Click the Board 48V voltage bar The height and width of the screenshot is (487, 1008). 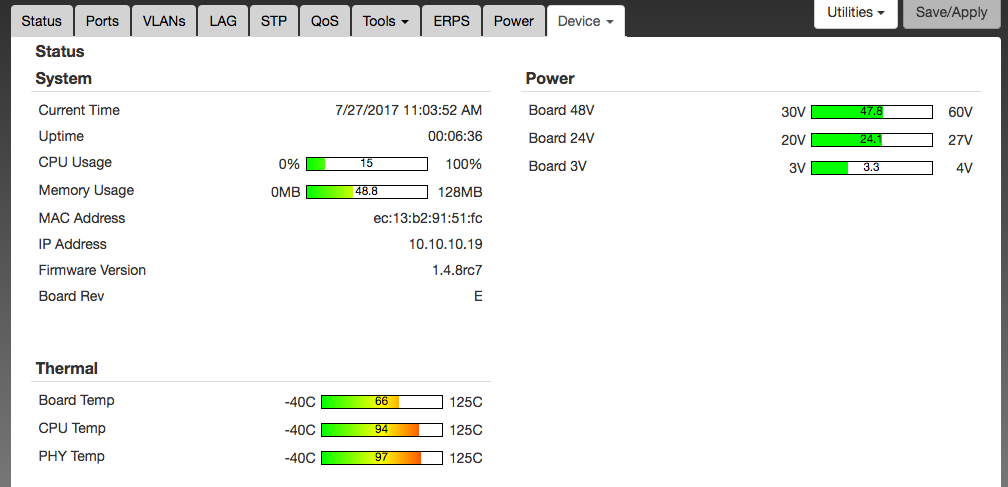coord(871,112)
